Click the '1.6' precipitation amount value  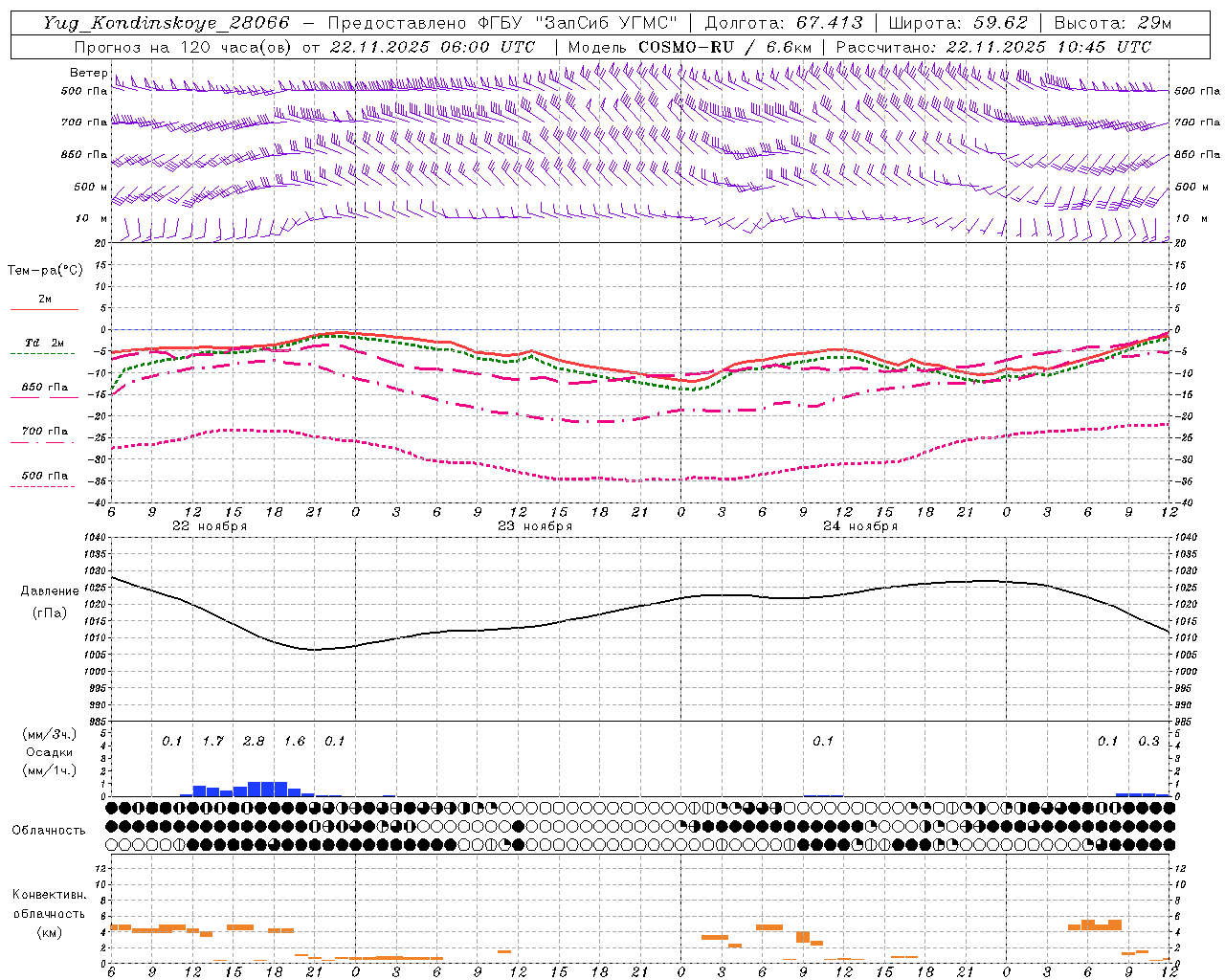(295, 742)
